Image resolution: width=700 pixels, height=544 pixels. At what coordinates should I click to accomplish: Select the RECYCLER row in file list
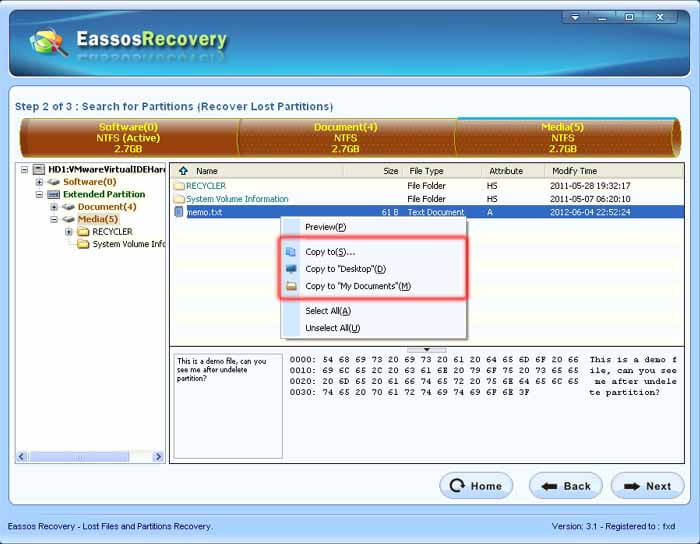427,186
